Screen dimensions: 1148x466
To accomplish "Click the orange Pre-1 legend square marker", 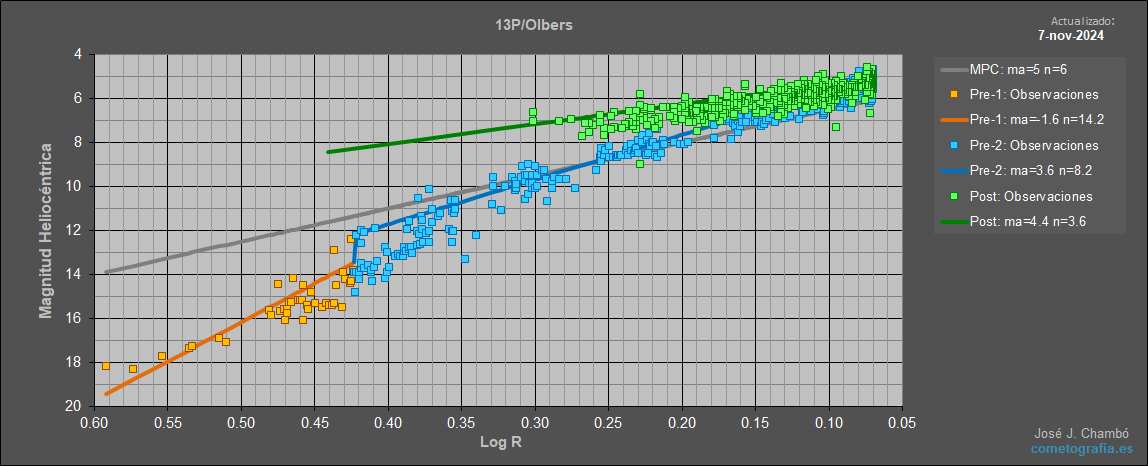I will point(953,95).
